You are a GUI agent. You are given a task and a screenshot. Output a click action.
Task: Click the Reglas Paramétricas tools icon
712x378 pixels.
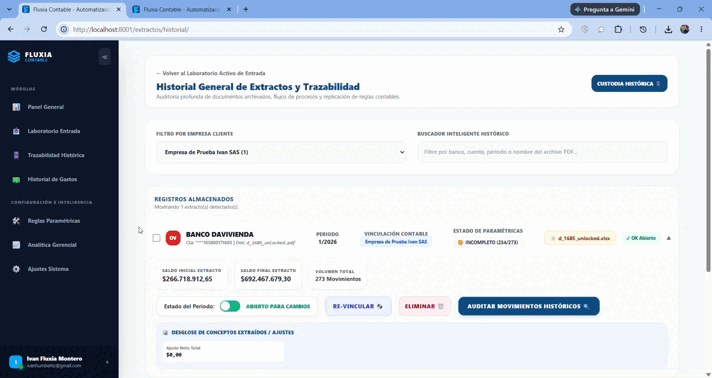coord(16,220)
